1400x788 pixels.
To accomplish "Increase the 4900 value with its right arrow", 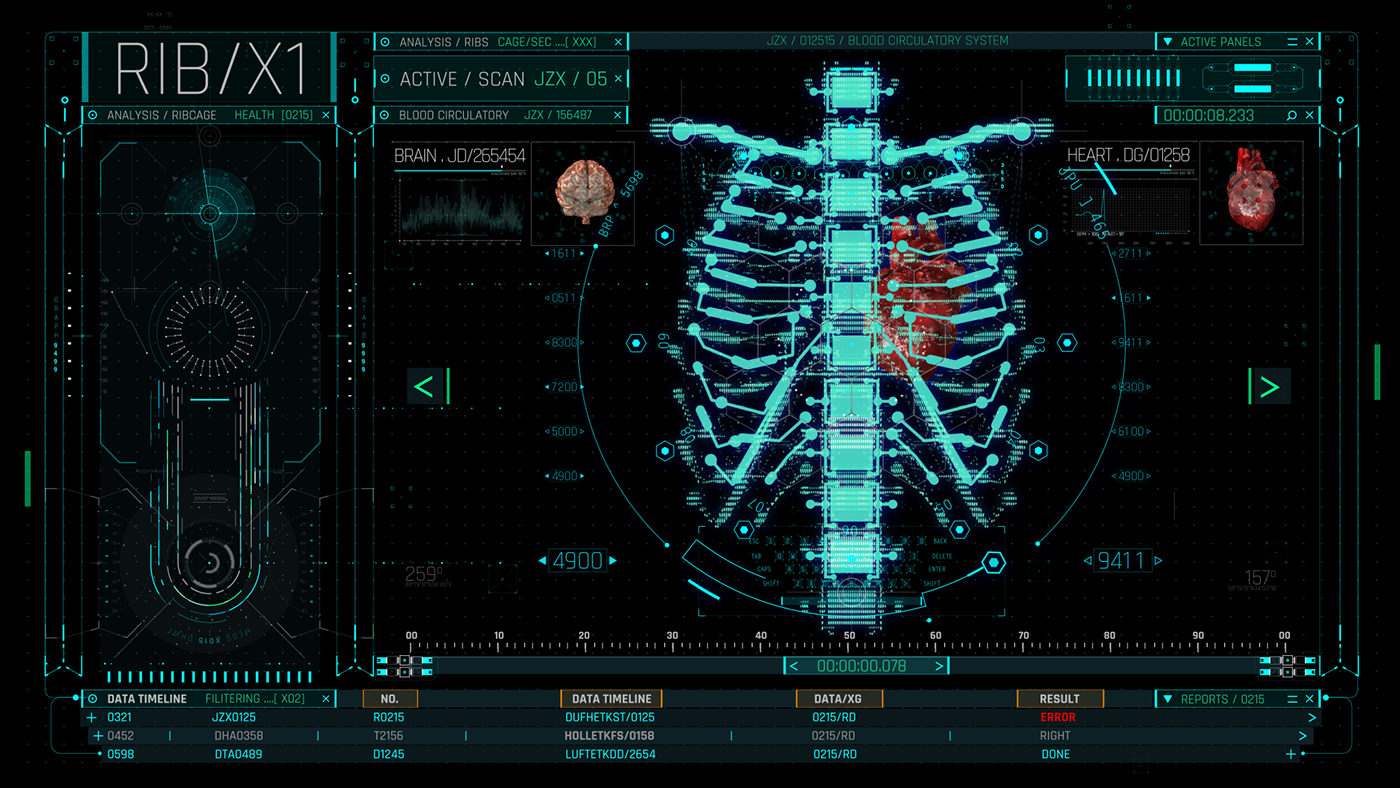I will click(614, 561).
